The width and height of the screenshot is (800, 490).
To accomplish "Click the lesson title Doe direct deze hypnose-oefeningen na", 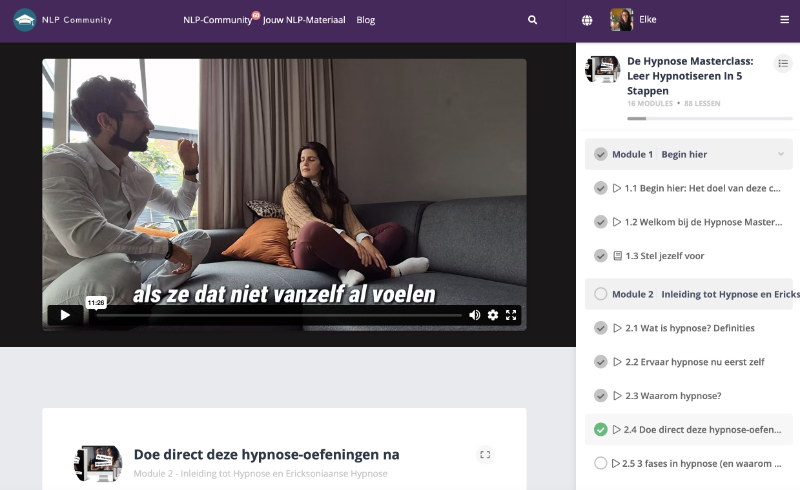I will tap(266, 454).
